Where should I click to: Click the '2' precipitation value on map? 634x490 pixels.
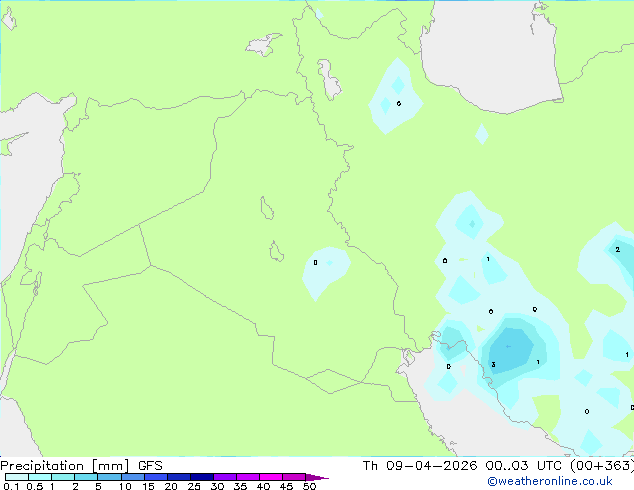617,249
